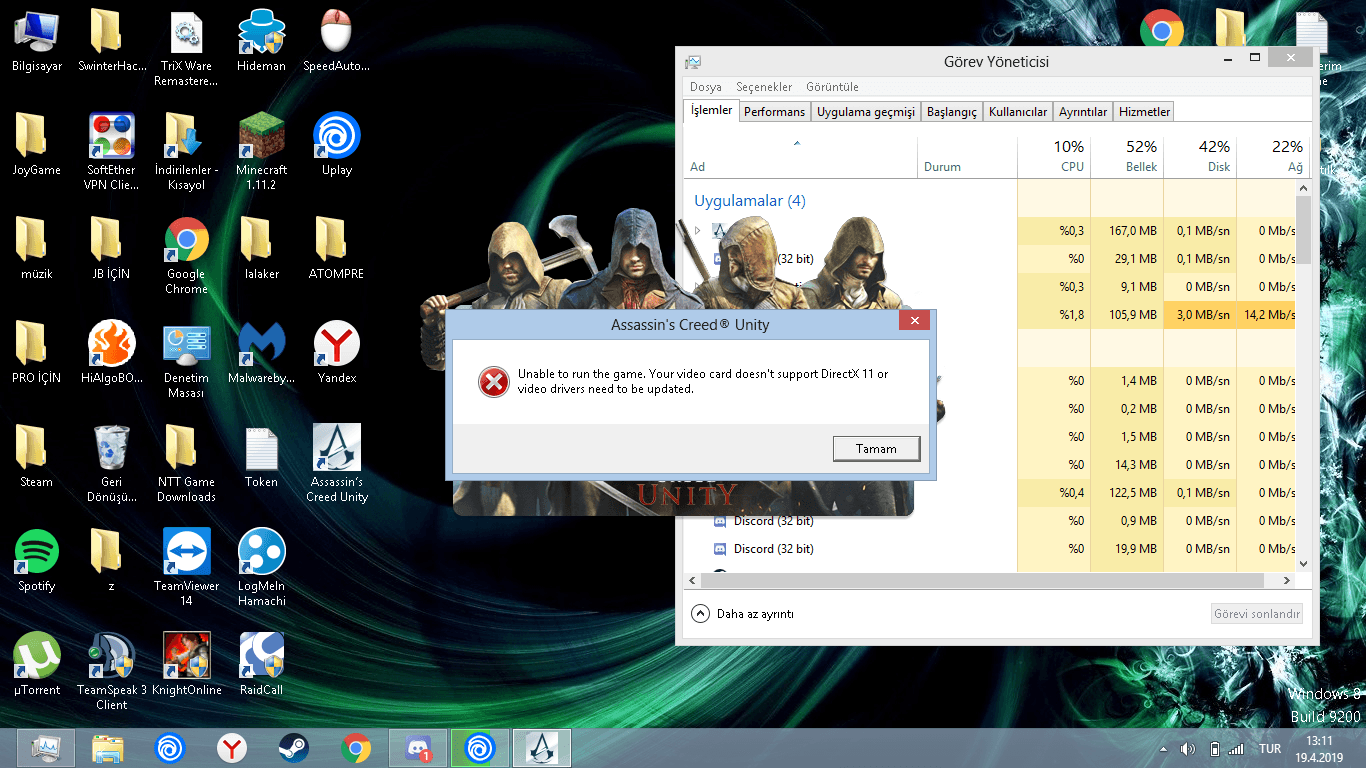Open the NTT Game Downloads folder
The height and width of the screenshot is (768, 1366).
pos(186,464)
